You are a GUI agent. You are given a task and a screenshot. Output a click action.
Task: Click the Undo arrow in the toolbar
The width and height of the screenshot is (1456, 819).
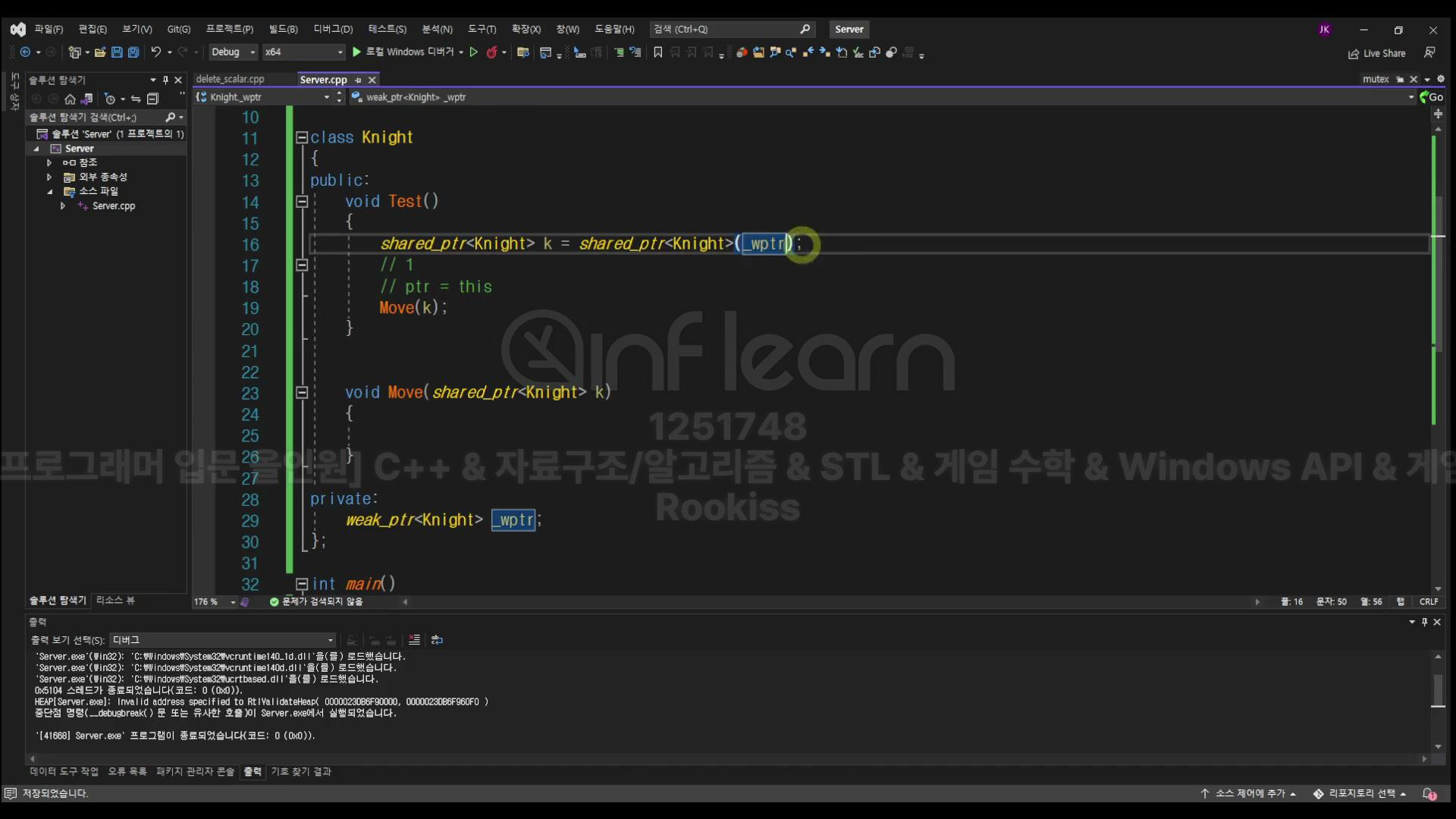[155, 52]
